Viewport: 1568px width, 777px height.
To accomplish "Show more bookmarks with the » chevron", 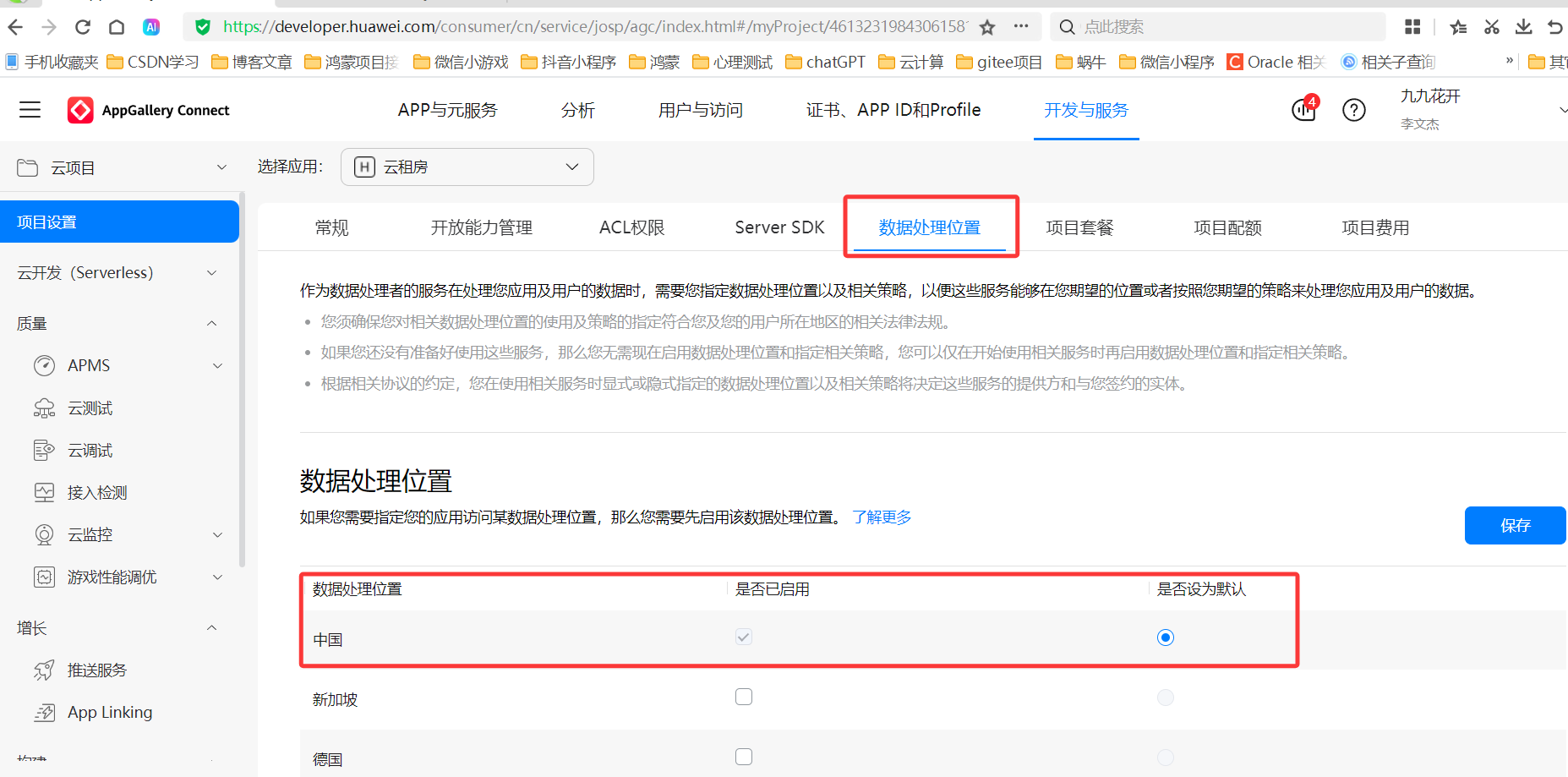I will click(1510, 61).
